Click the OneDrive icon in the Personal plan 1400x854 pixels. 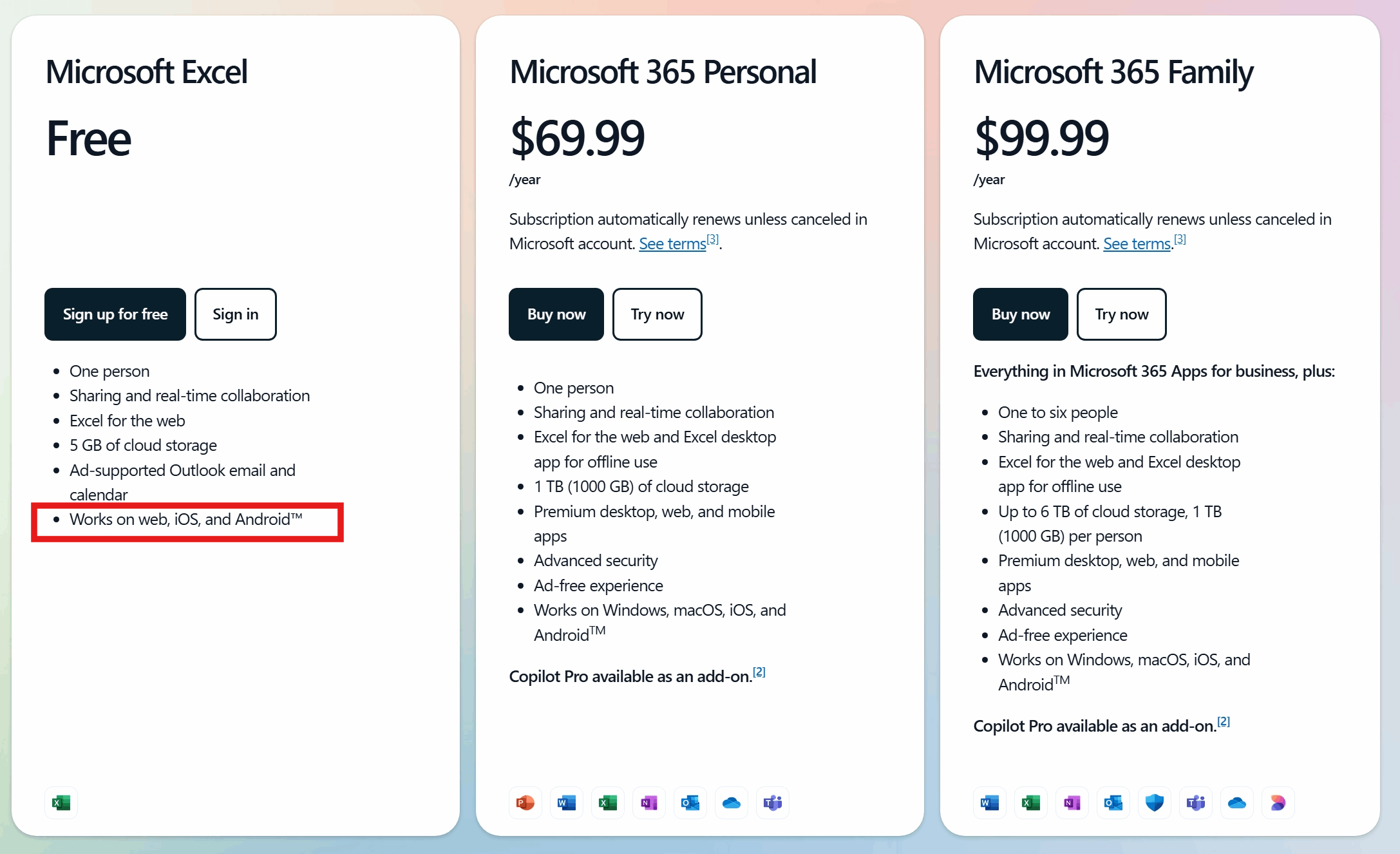tap(732, 802)
